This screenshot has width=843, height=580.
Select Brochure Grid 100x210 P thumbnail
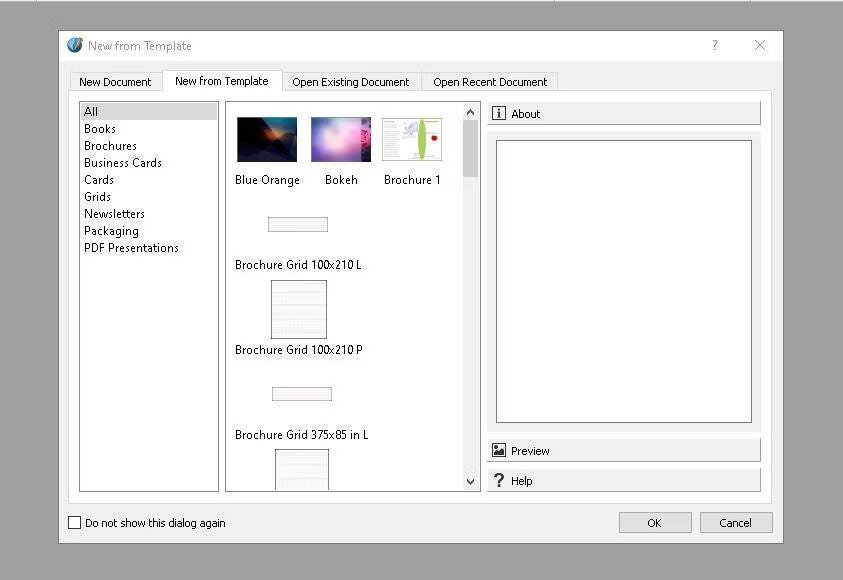click(299, 310)
